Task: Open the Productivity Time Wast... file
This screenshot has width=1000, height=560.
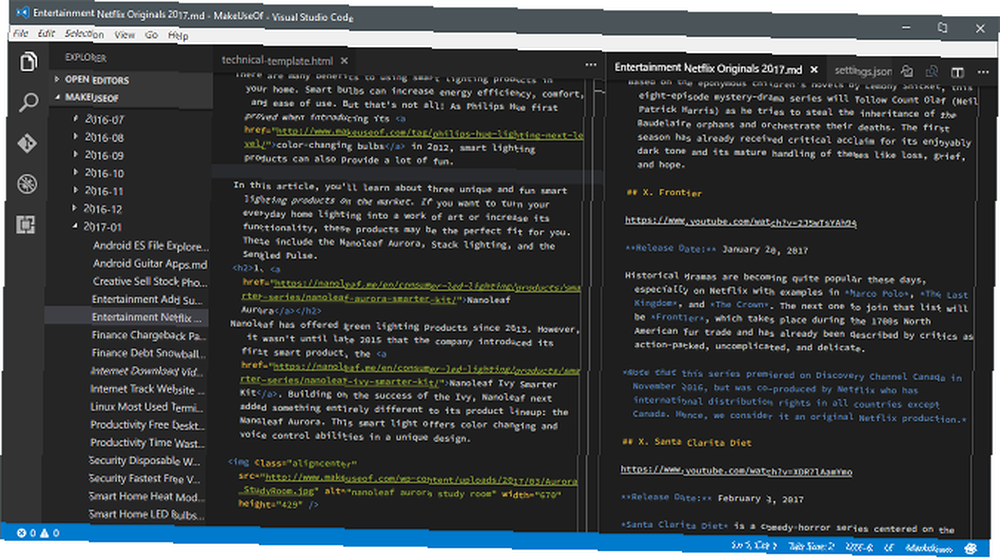Action: [147, 443]
